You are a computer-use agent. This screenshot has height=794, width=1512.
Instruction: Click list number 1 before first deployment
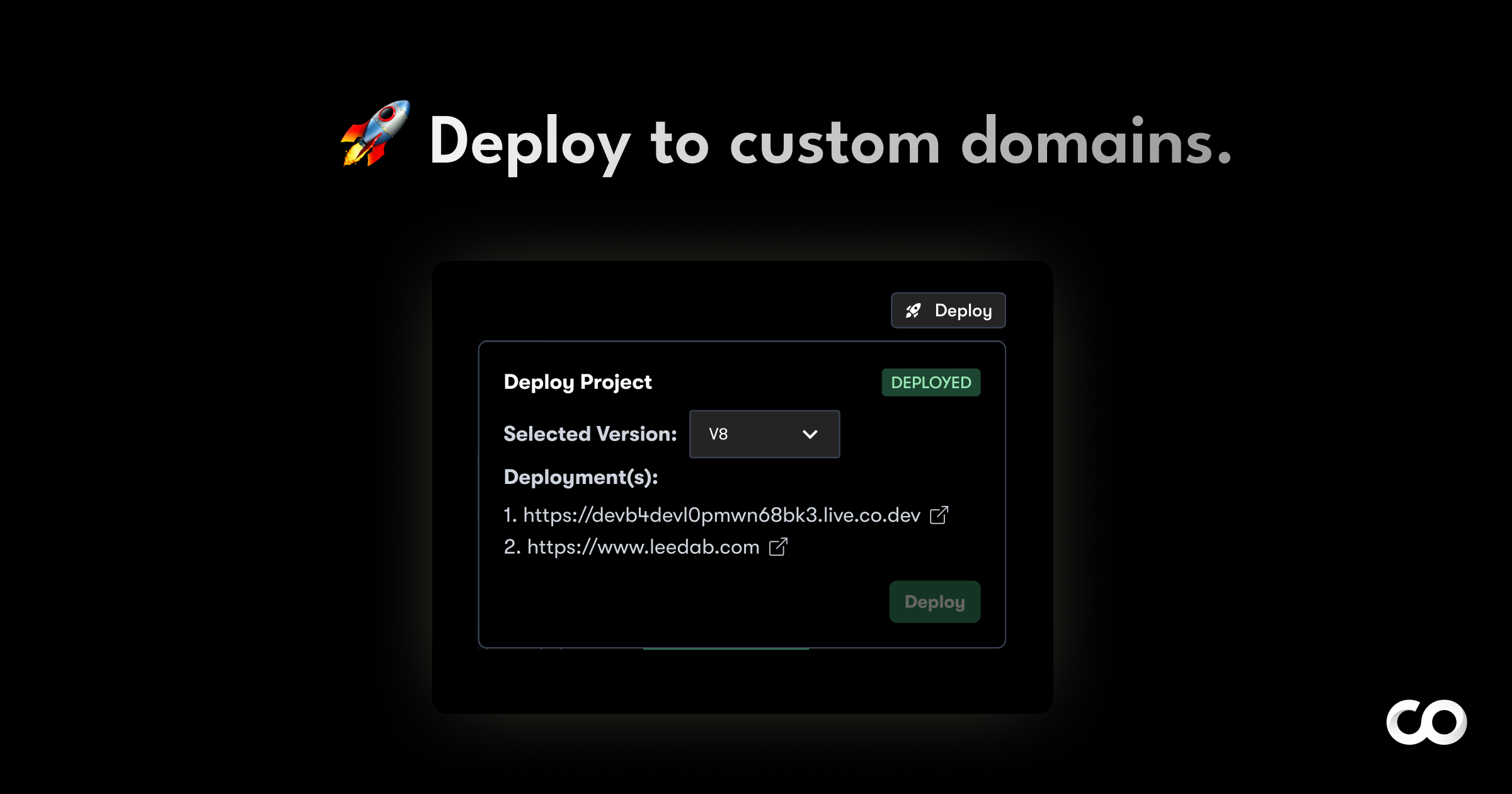(x=509, y=515)
